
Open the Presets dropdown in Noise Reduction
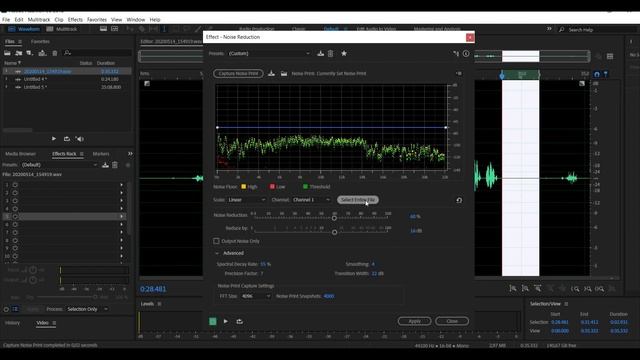[x=269, y=53]
